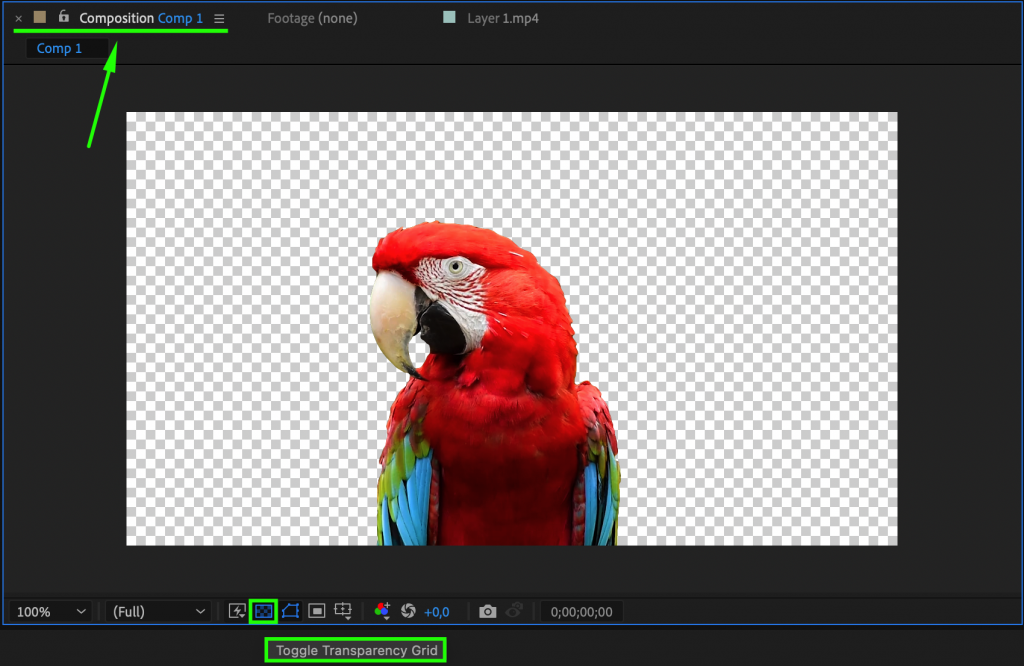Open the Fast Previews dropdown arrow

coord(243,617)
